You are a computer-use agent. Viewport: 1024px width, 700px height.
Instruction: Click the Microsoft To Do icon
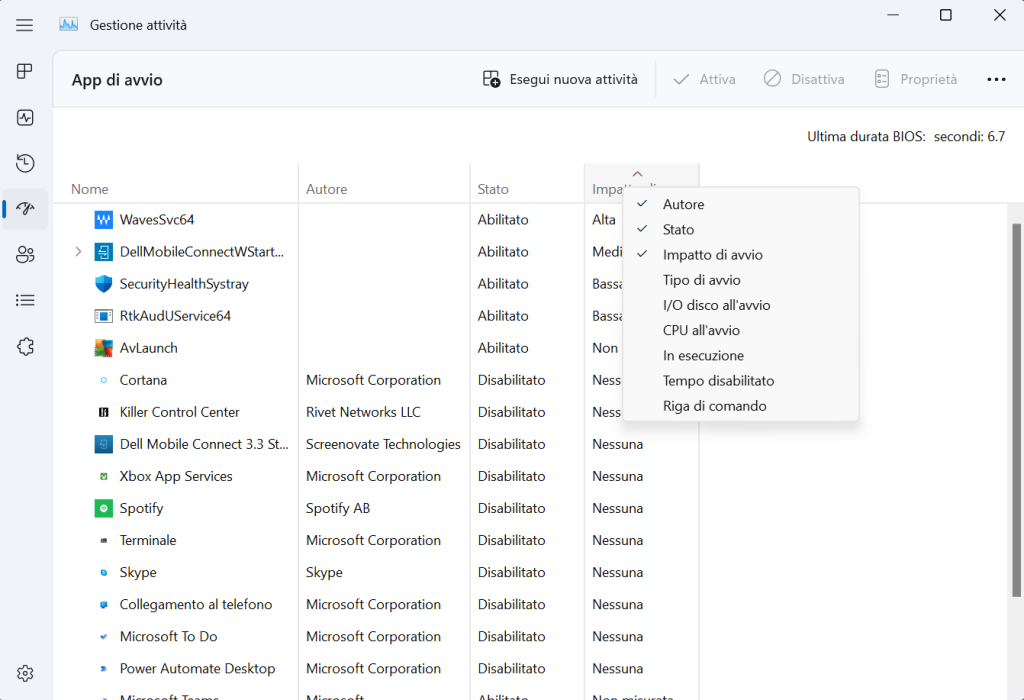pos(103,637)
